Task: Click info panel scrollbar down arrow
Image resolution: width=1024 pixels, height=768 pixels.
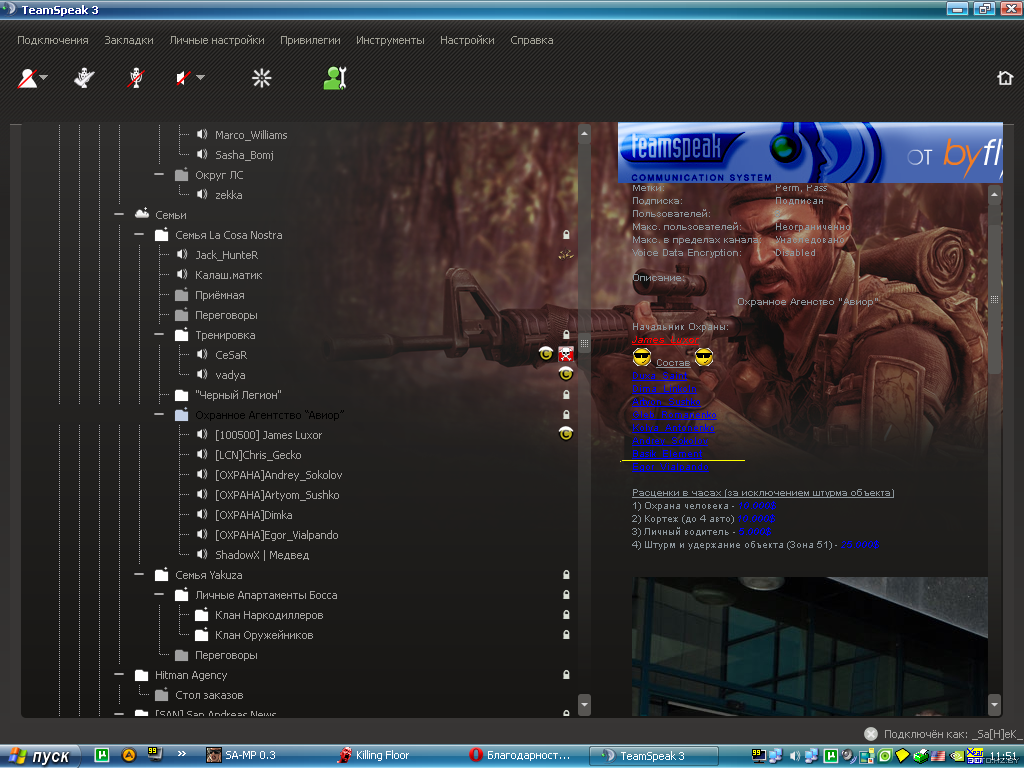Action: click(994, 705)
